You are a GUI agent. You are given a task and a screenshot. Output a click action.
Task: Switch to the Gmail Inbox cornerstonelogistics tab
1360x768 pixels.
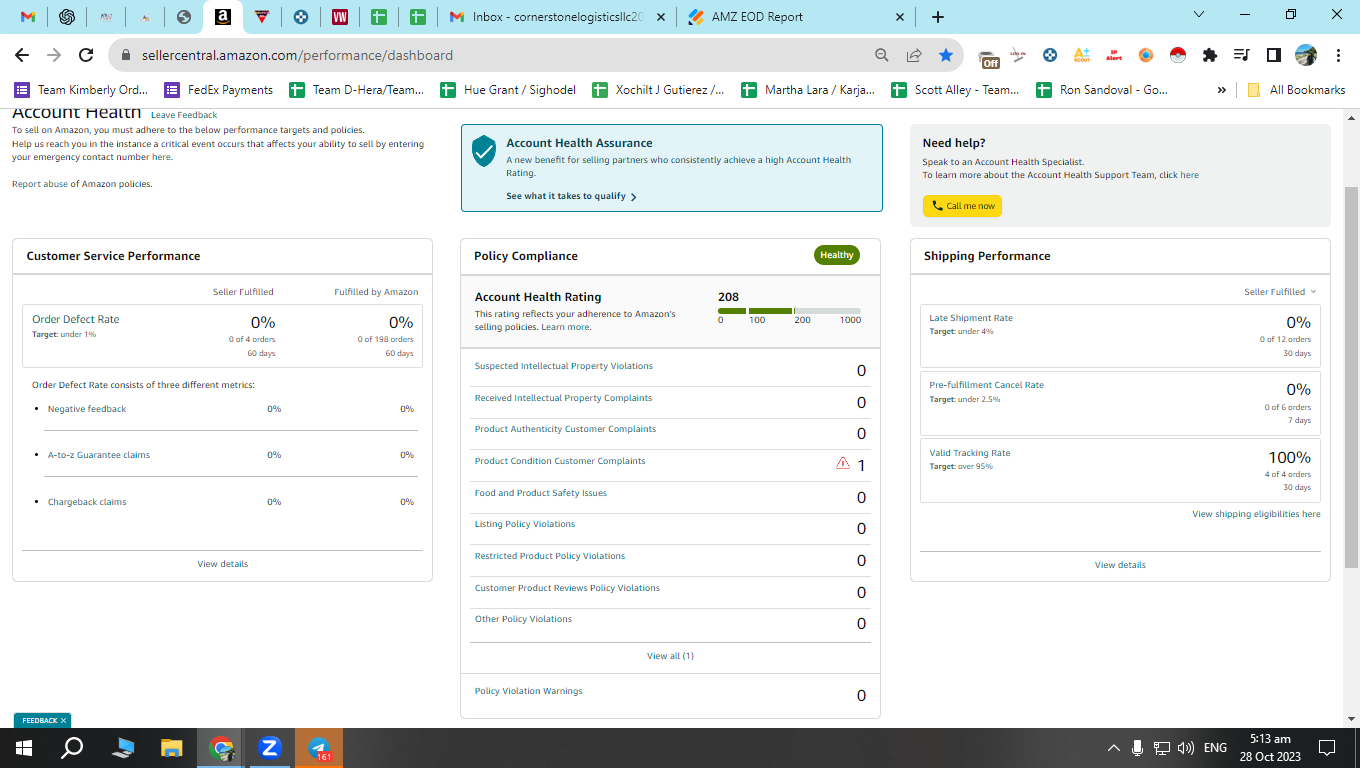[557, 17]
